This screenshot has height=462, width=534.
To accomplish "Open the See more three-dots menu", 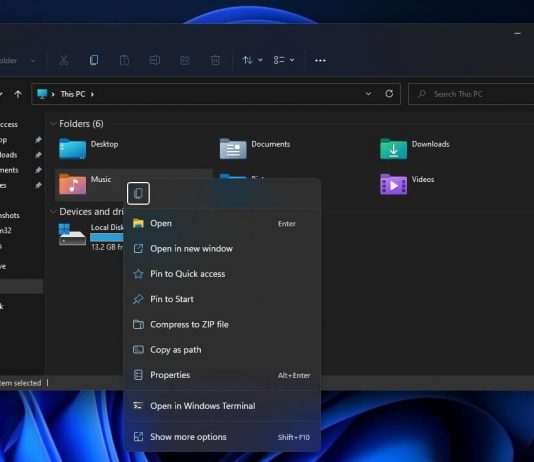I will pos(320,60).
